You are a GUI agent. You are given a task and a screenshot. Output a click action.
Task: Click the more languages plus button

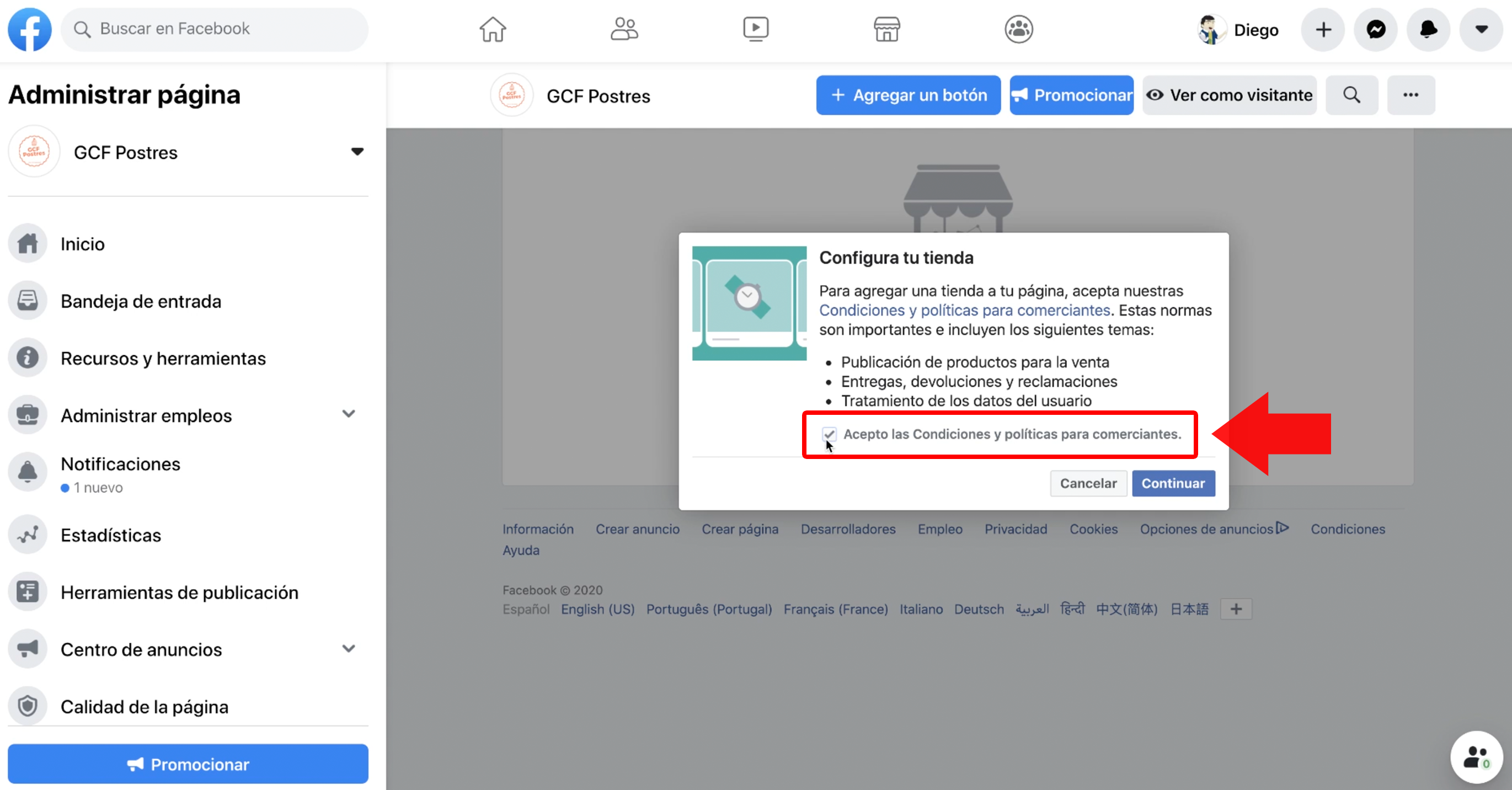pos(1236,608)
